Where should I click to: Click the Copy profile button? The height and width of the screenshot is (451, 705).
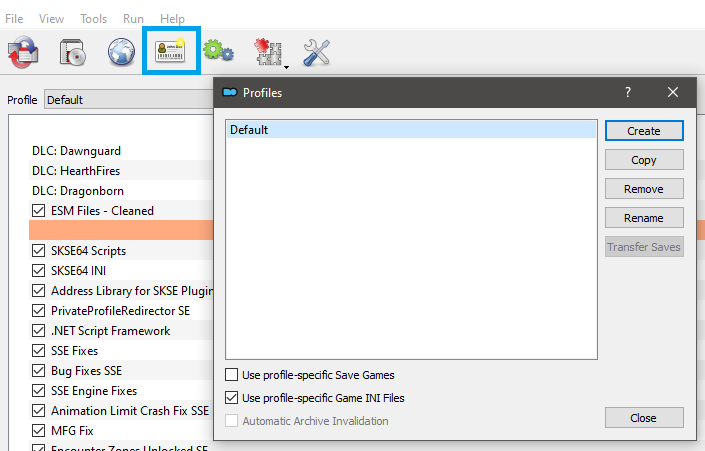tap(644, 160)
